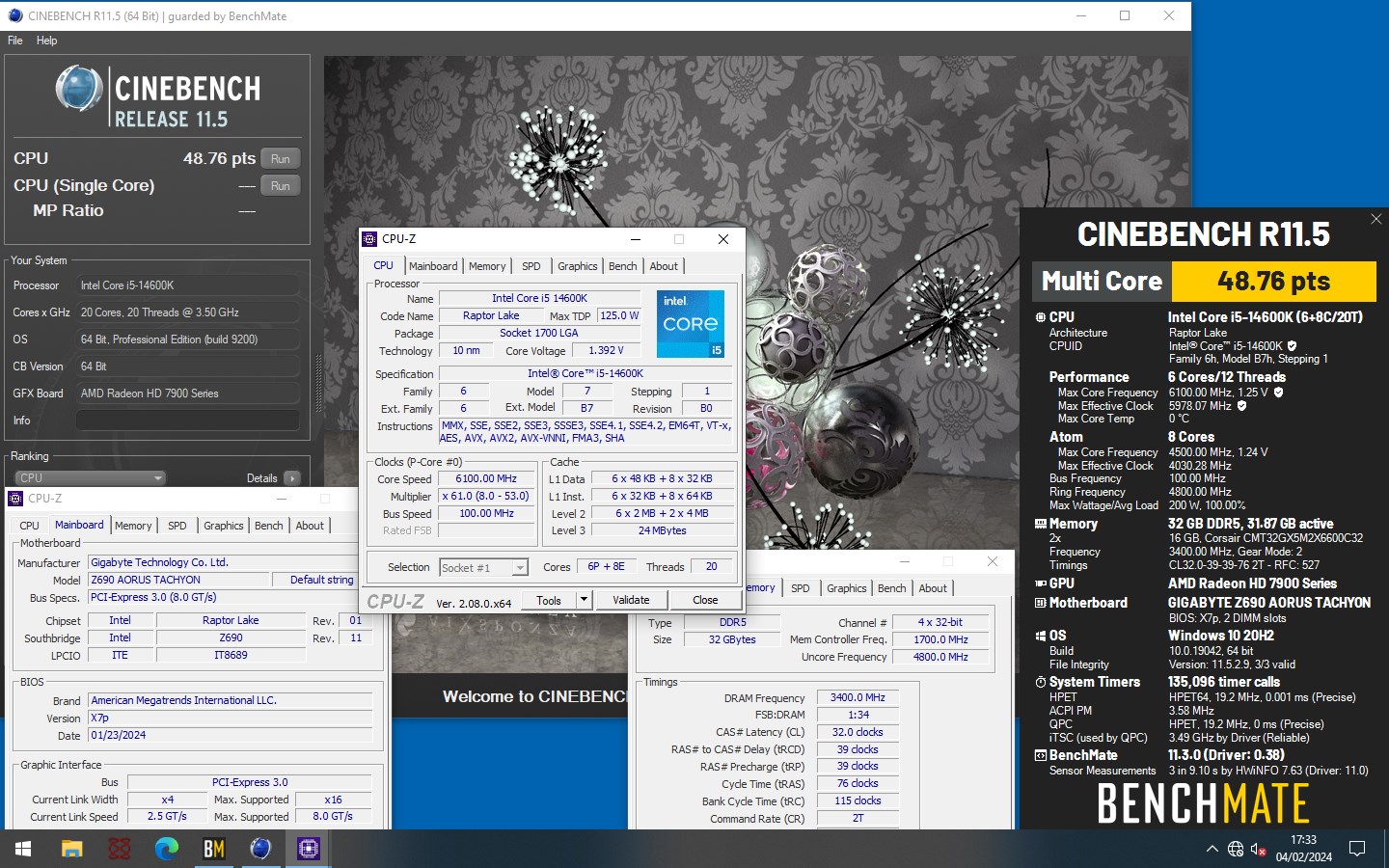Click the Intel Core i5 logo in CPU-Z

(691, 323)
